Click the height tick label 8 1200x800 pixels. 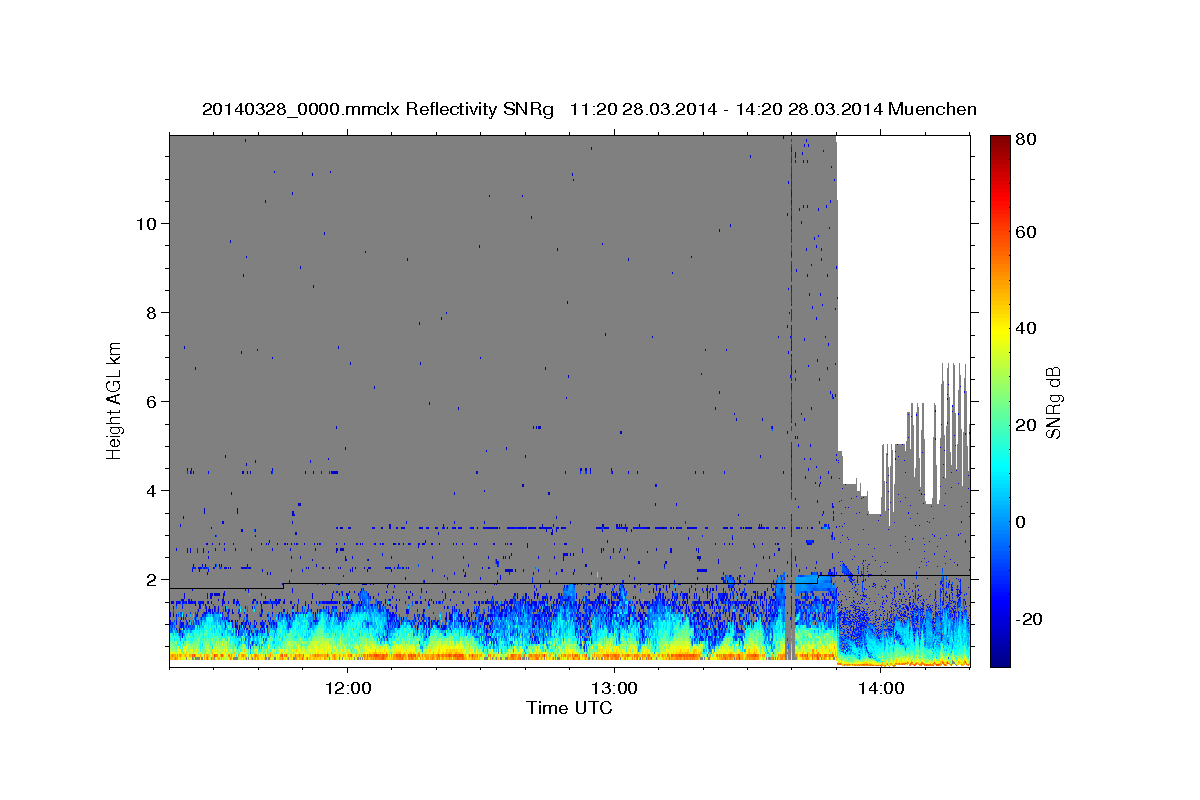pos(153,312)
